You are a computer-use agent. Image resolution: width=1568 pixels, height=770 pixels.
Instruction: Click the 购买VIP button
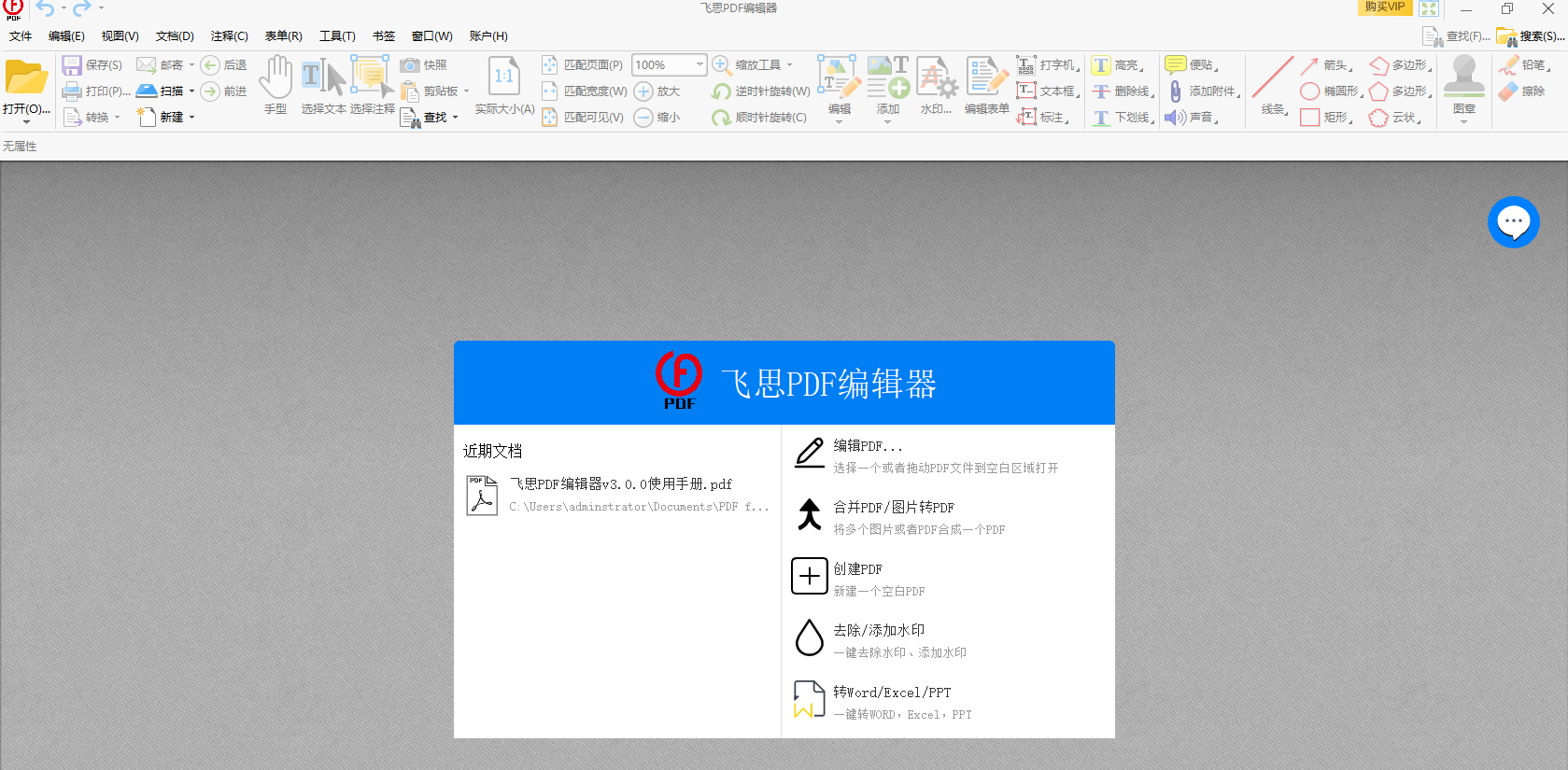[x=1384, y=7]
